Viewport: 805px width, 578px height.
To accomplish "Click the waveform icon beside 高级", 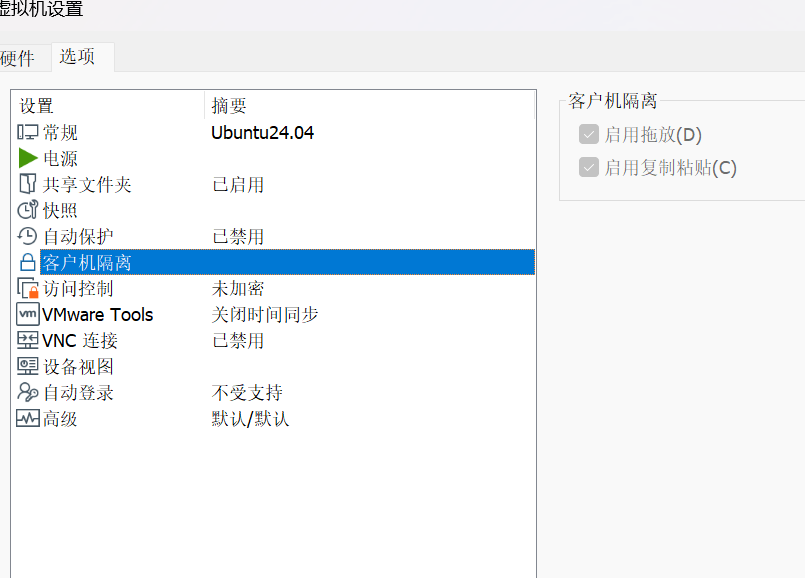I will click(28, 418).
